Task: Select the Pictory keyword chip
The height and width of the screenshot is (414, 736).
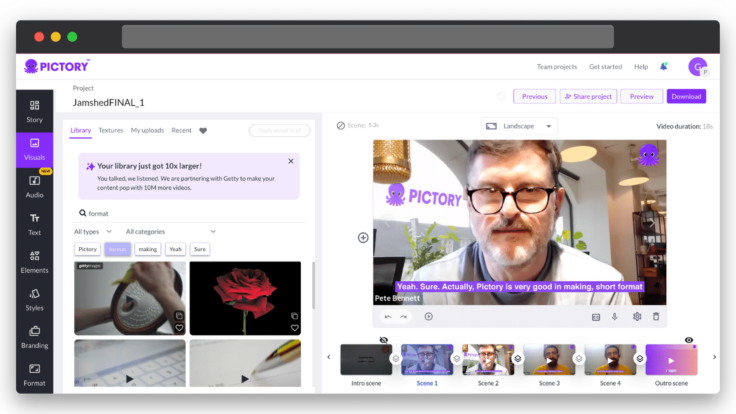Action: [87, 249]
